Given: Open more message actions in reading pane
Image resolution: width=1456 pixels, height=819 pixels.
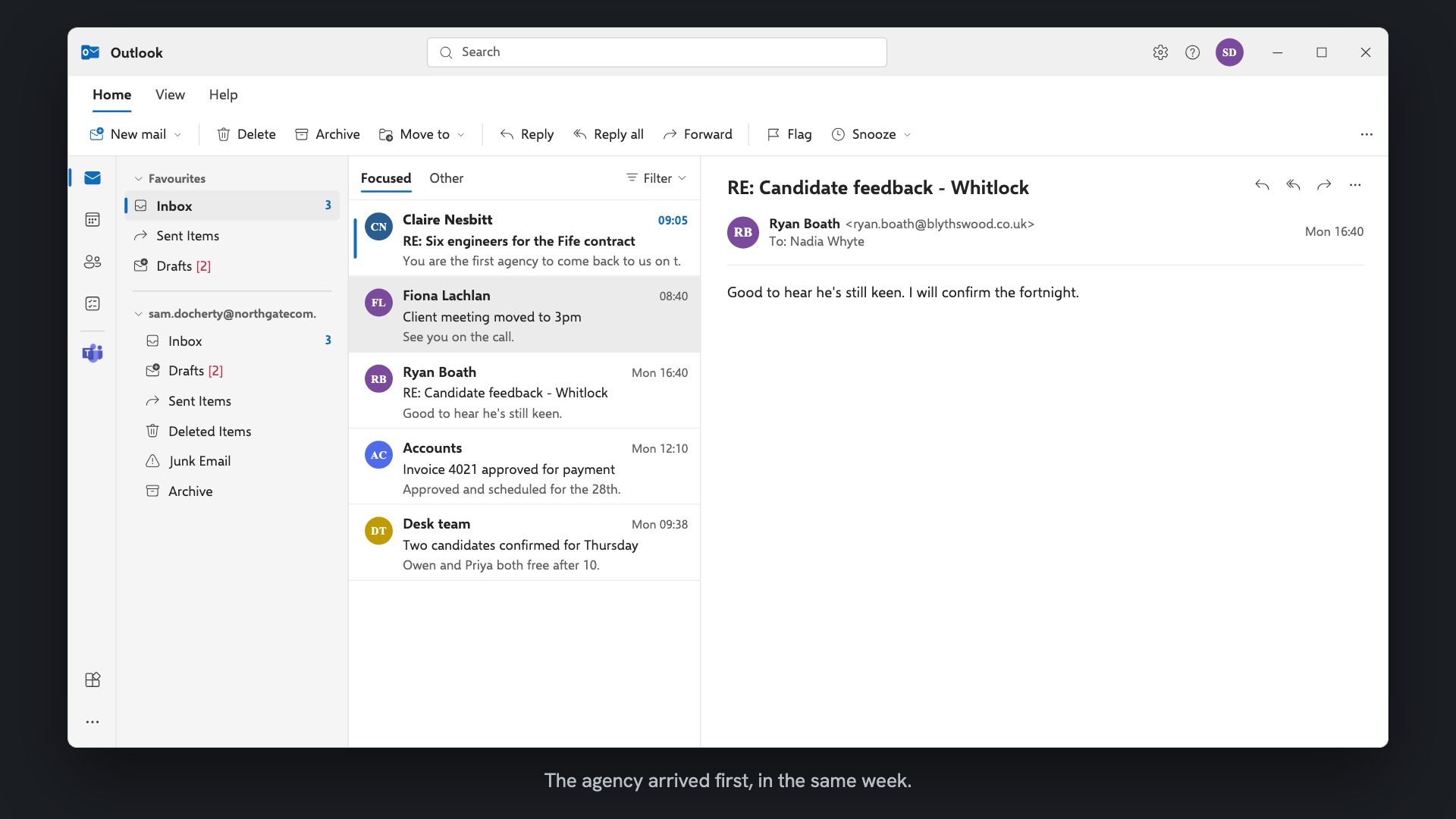Looking at the screenshot, I should (1355, 185).
